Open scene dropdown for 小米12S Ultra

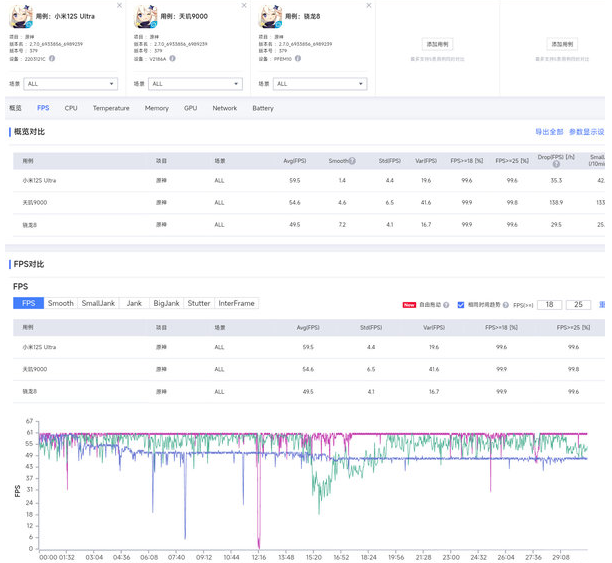tap(70, 84)
